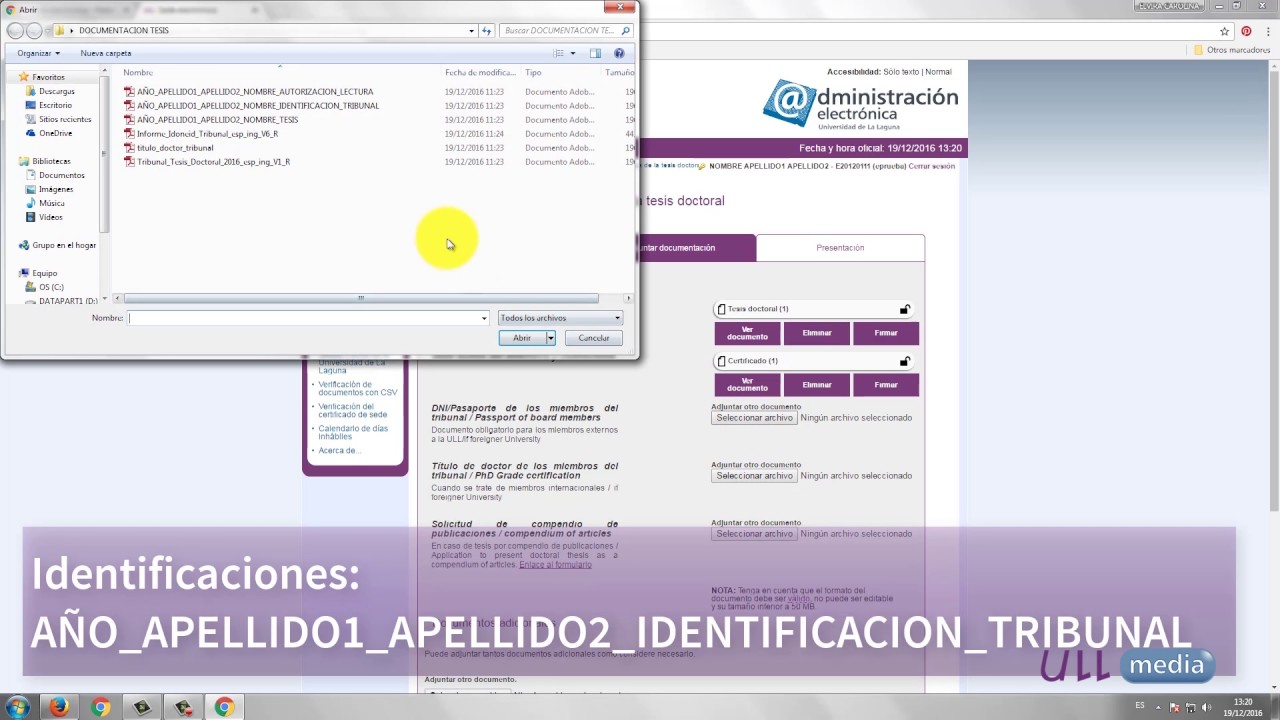Click the Cancelar button
Viewport: 1280px width, 720px height.
[x=594, y=338]
